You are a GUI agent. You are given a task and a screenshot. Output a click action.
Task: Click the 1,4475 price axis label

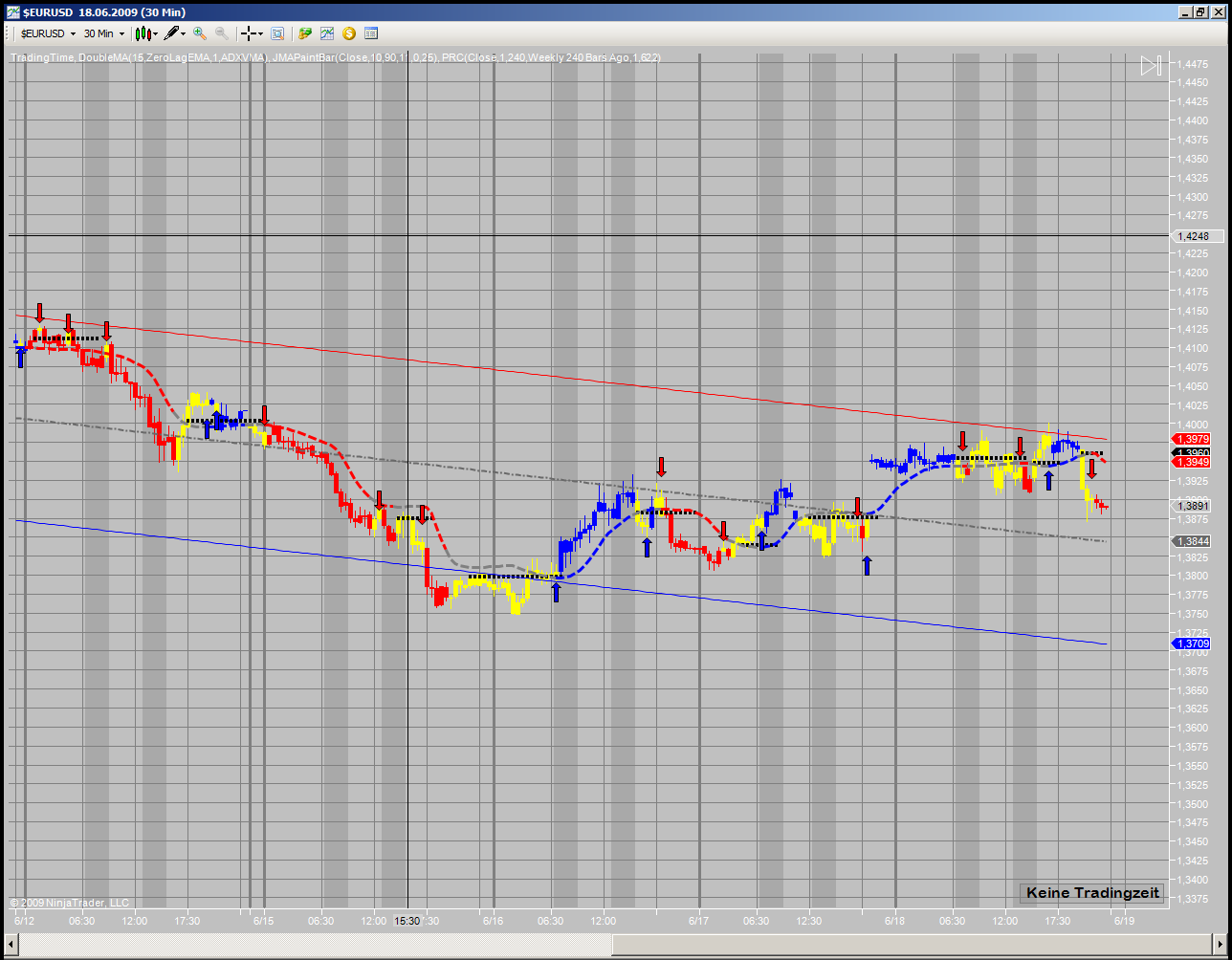click(1193, 64)
